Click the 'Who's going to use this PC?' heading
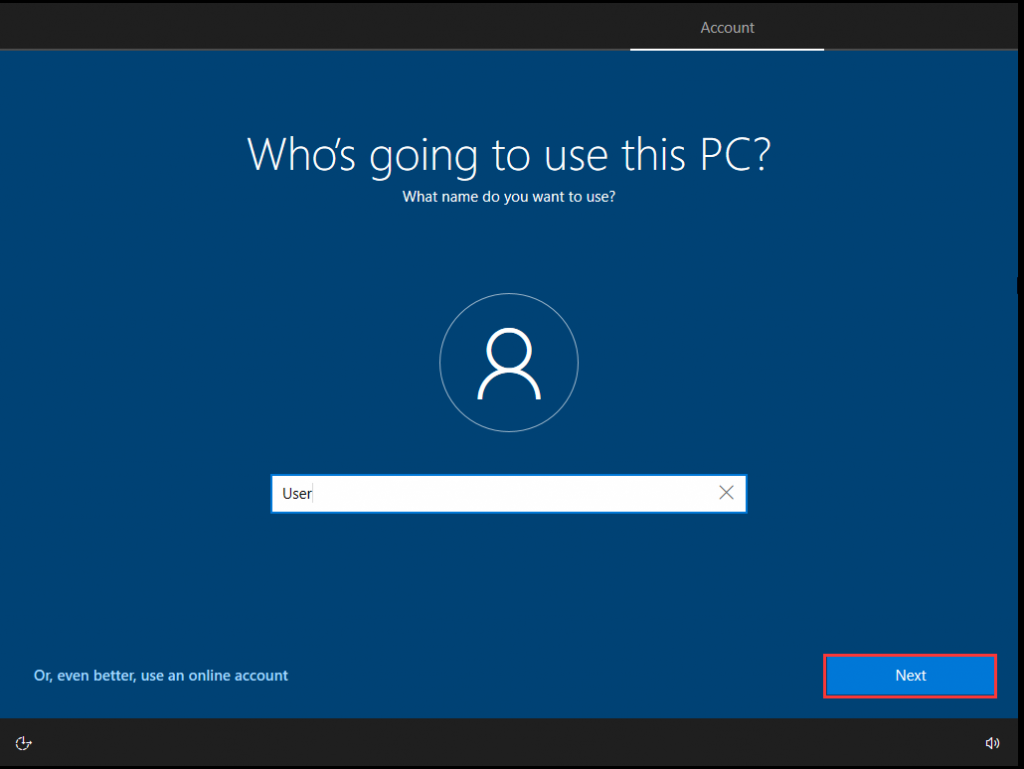 [509, 155]
